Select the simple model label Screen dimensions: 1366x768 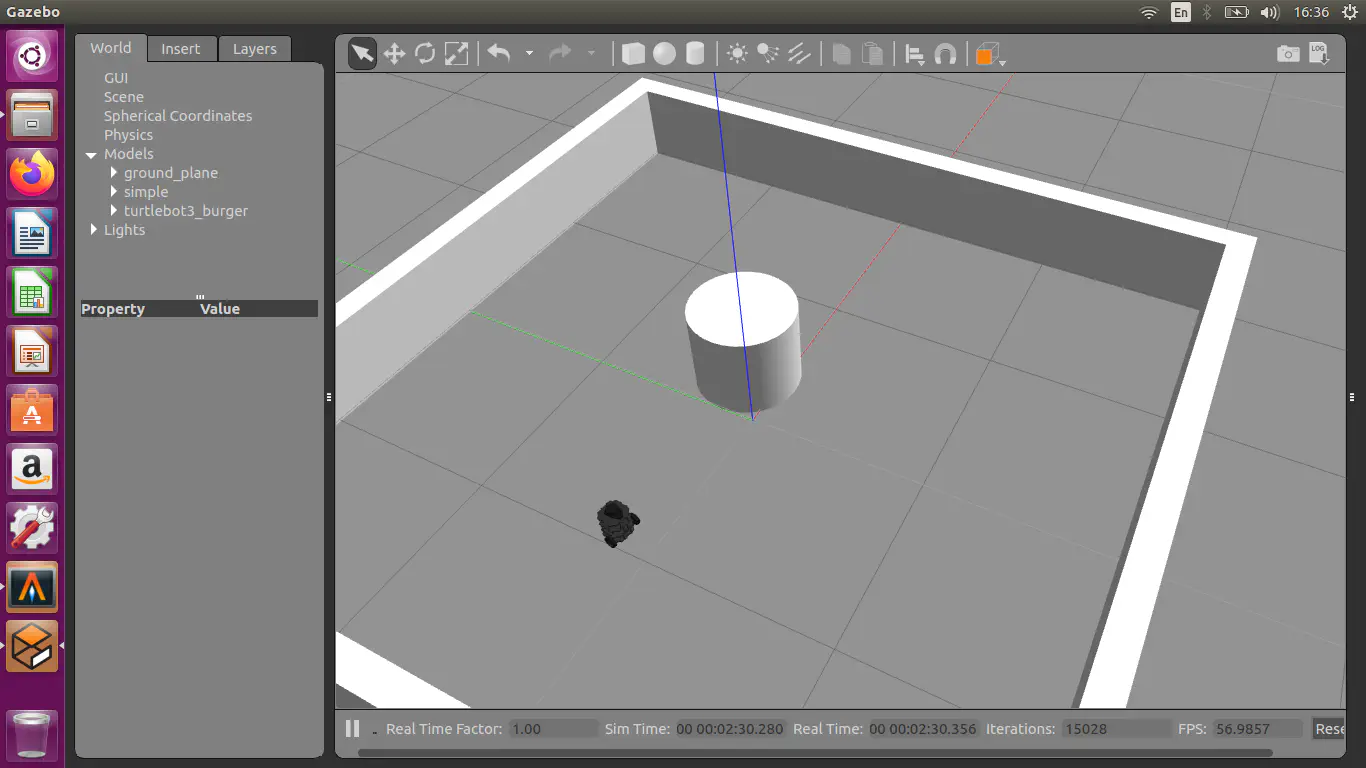click(146, 192)
